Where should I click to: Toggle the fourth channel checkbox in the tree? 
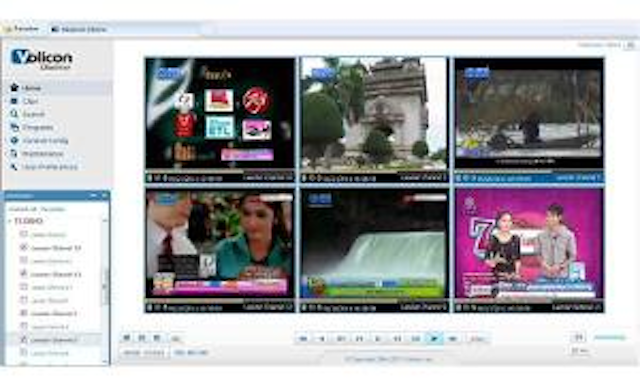point(24,273)
